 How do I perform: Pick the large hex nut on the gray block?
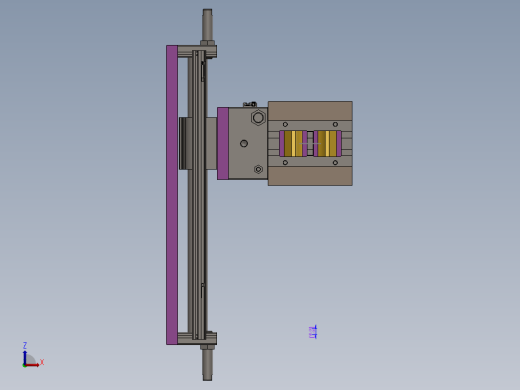tap(258, 117)
